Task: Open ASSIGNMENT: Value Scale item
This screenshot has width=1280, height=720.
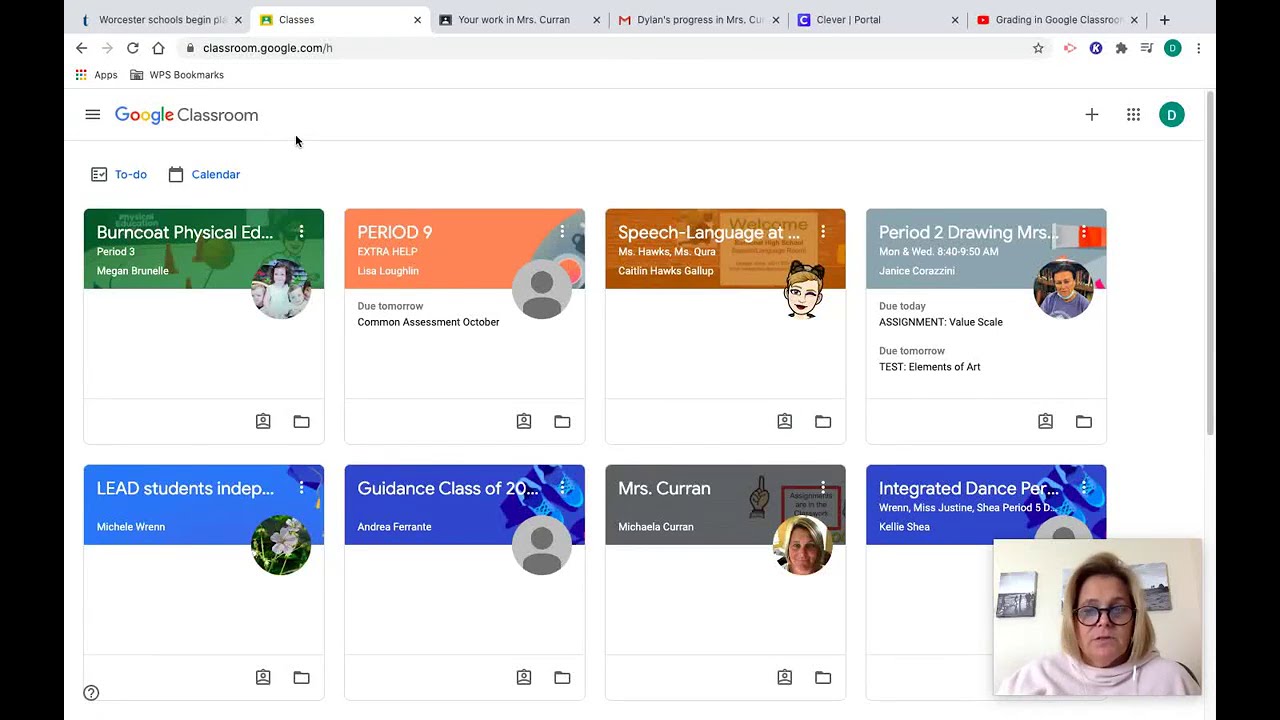Action: (941, 322)
